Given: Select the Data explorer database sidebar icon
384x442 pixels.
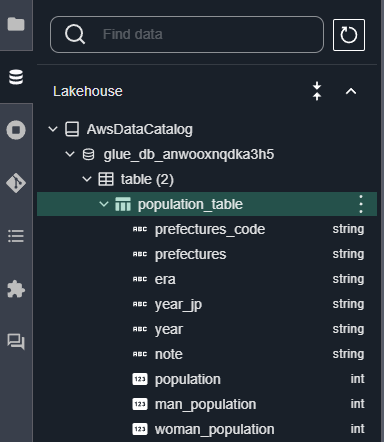Looking at the screenshot, I should [x=16, y=77].
